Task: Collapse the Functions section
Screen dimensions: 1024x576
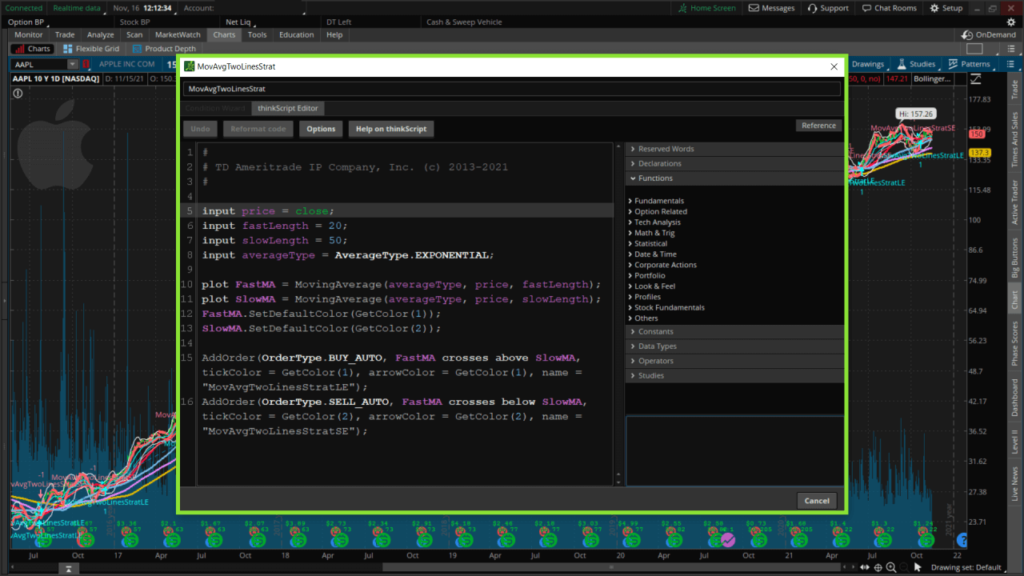Action: click(x=734, y=178)
